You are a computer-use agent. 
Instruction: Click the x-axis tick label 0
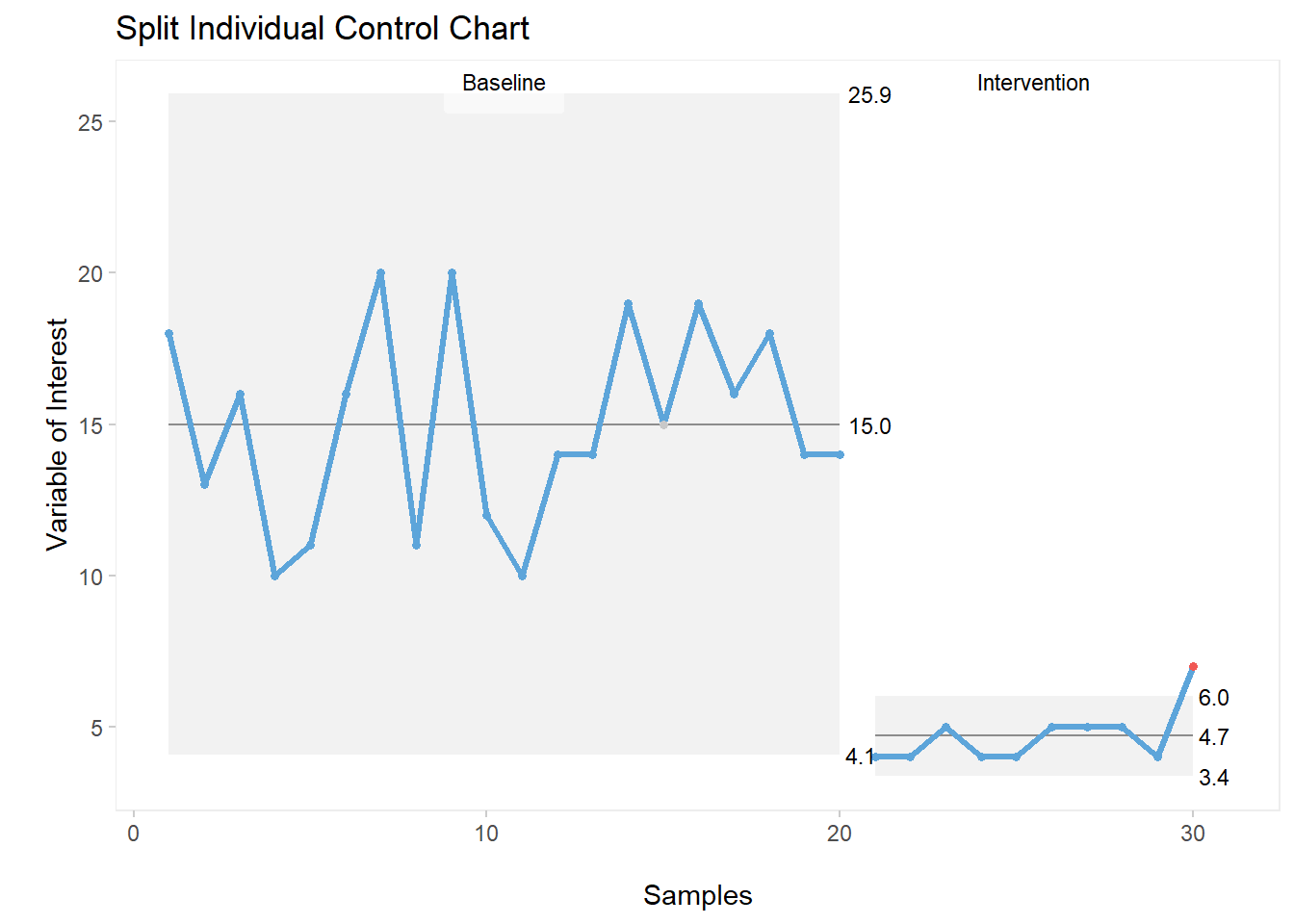[x=134, y=834]
